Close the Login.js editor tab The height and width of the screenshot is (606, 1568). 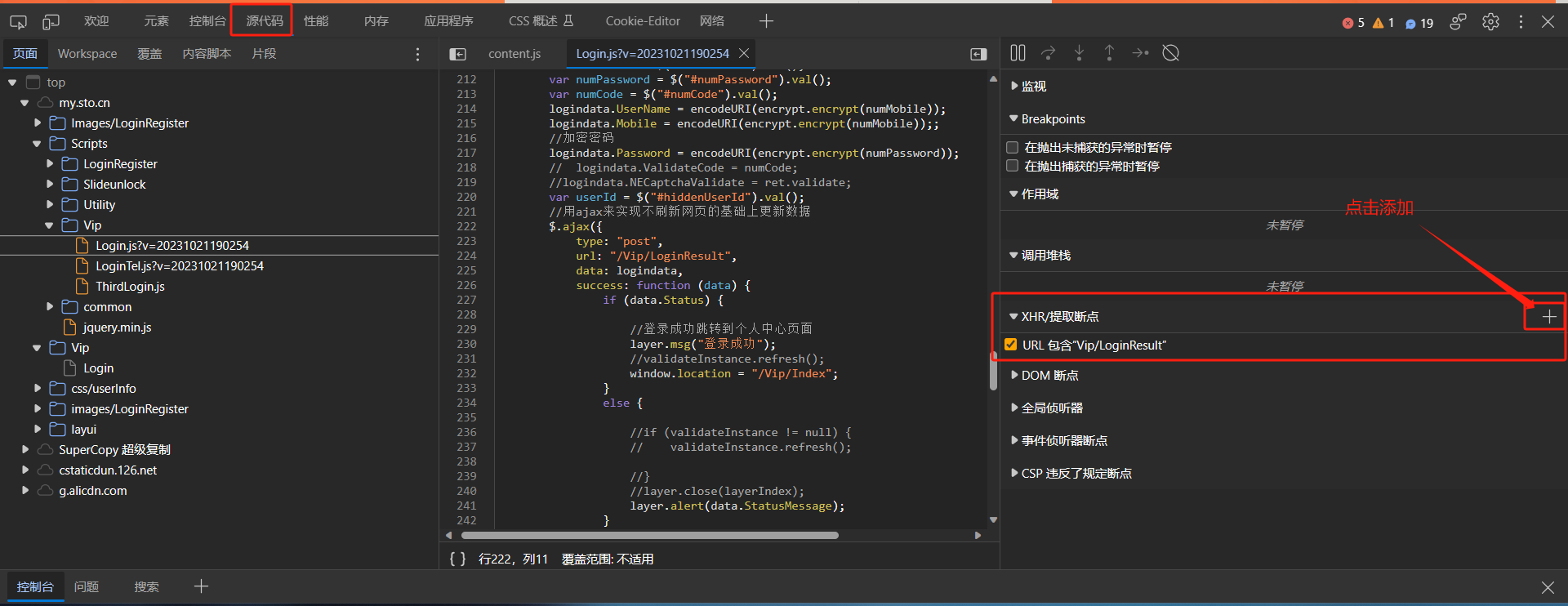click(x=743, y=53)
